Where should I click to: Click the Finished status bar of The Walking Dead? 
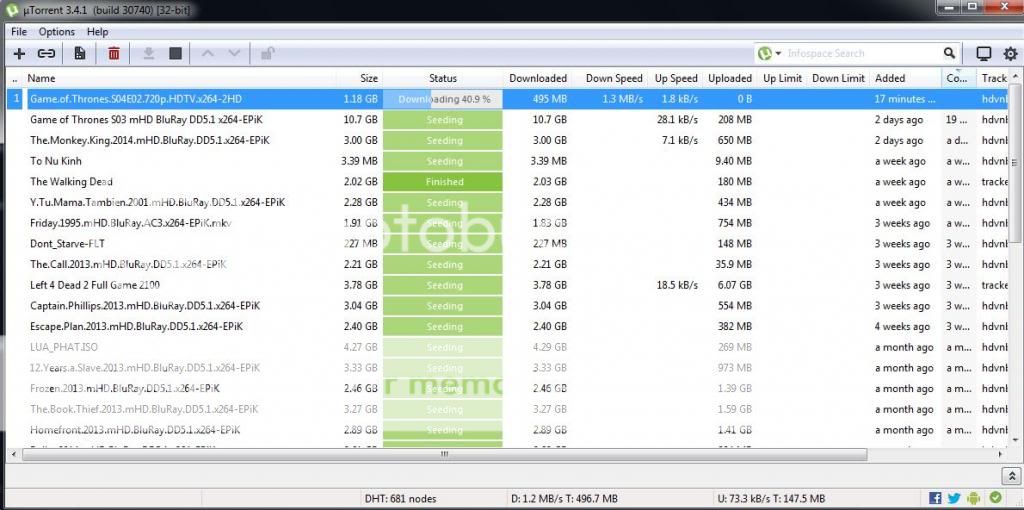443,182
